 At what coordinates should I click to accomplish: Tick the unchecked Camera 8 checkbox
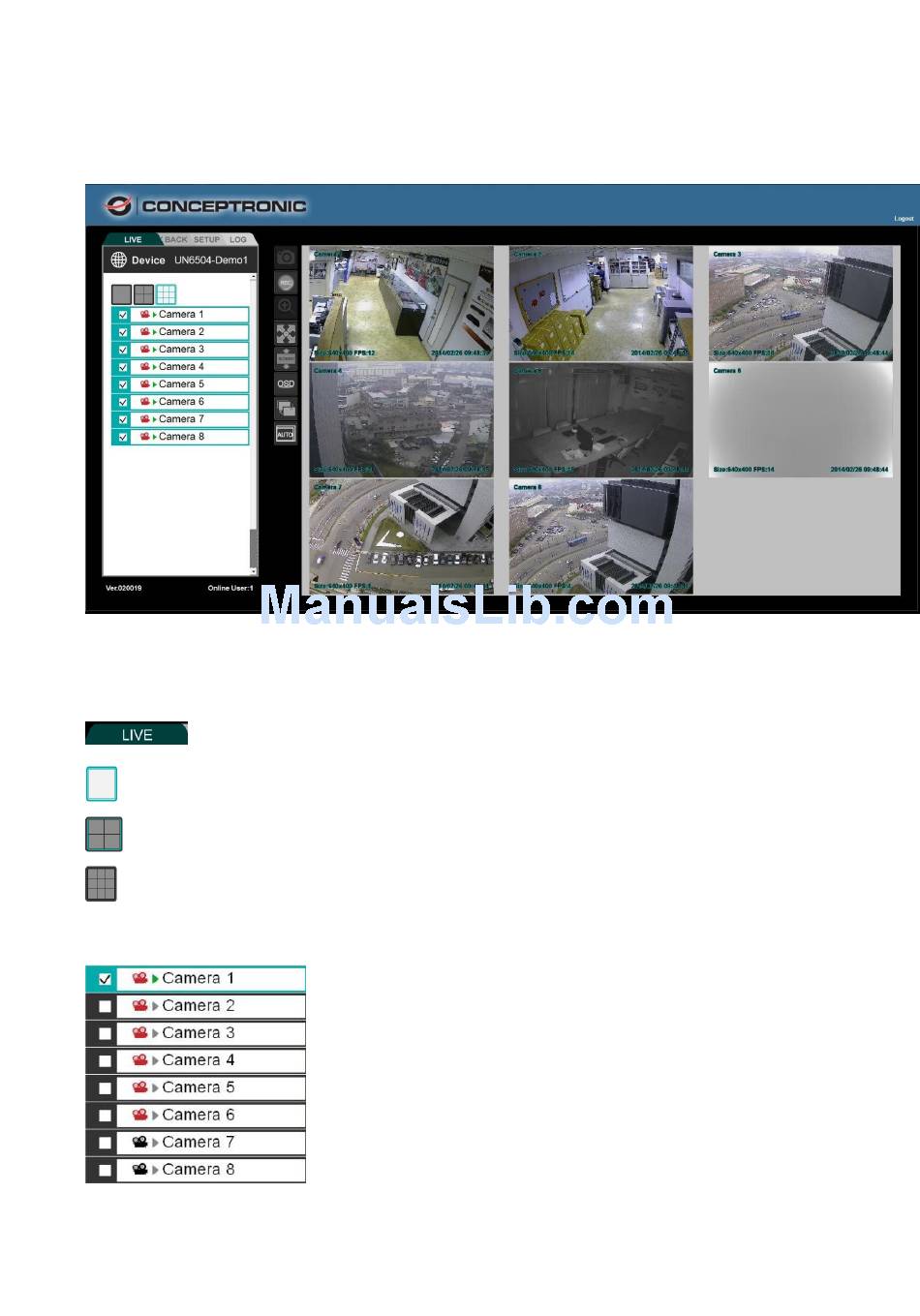[105, 1170]
